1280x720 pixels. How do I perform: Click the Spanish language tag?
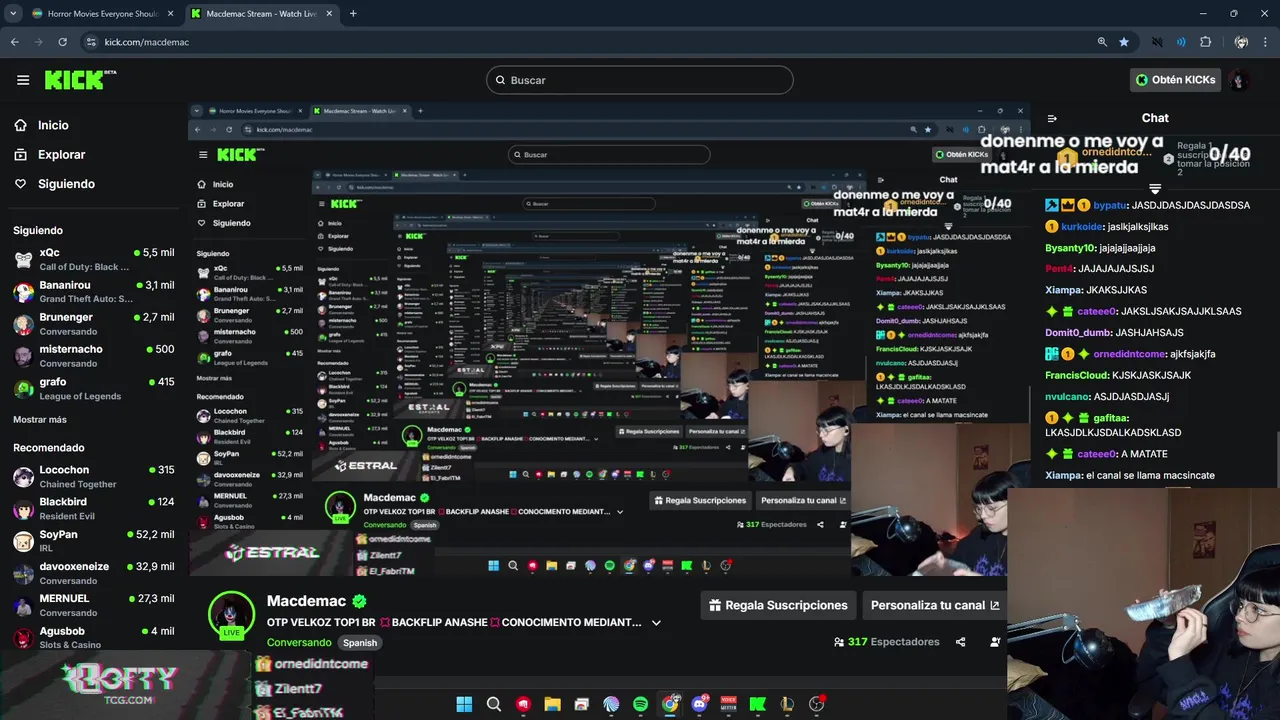tap(360, 643)
